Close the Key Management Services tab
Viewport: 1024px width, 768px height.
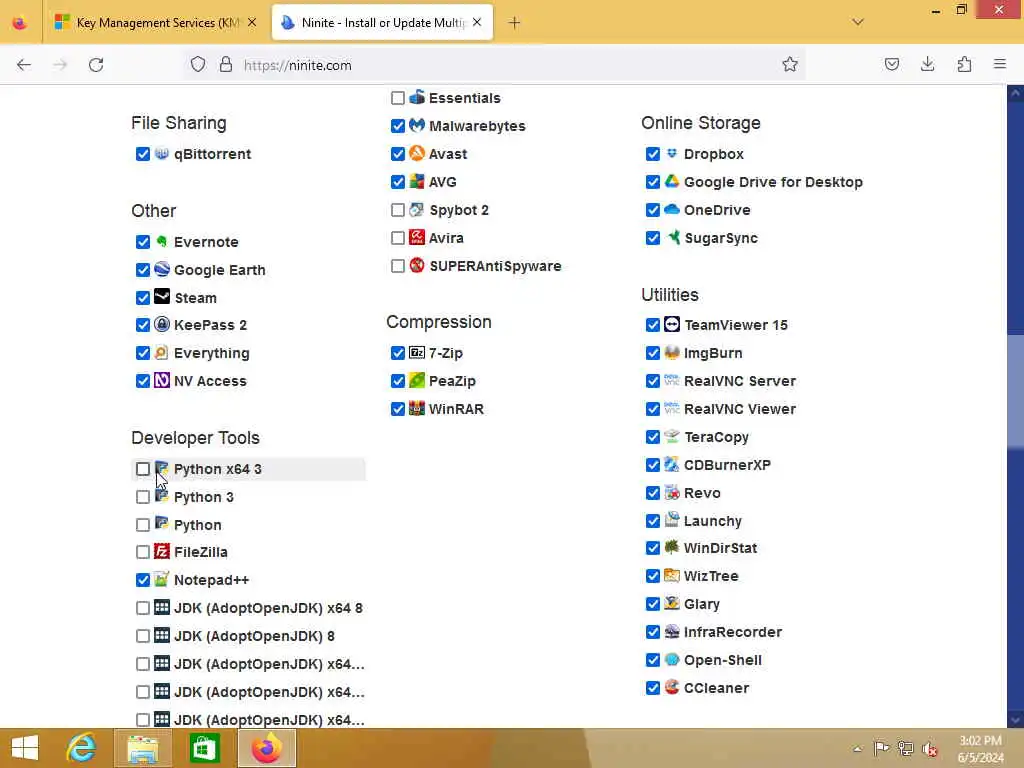point(252,22)
